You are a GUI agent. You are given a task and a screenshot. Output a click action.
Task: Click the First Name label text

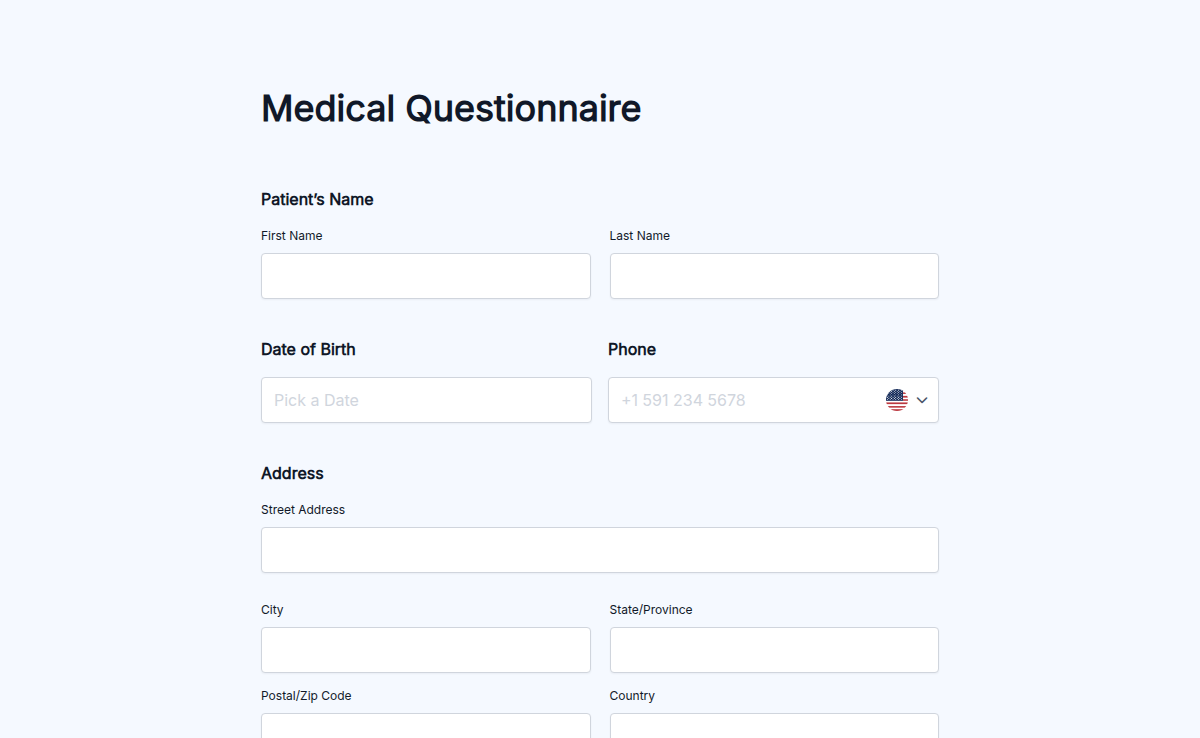[291, 235]
